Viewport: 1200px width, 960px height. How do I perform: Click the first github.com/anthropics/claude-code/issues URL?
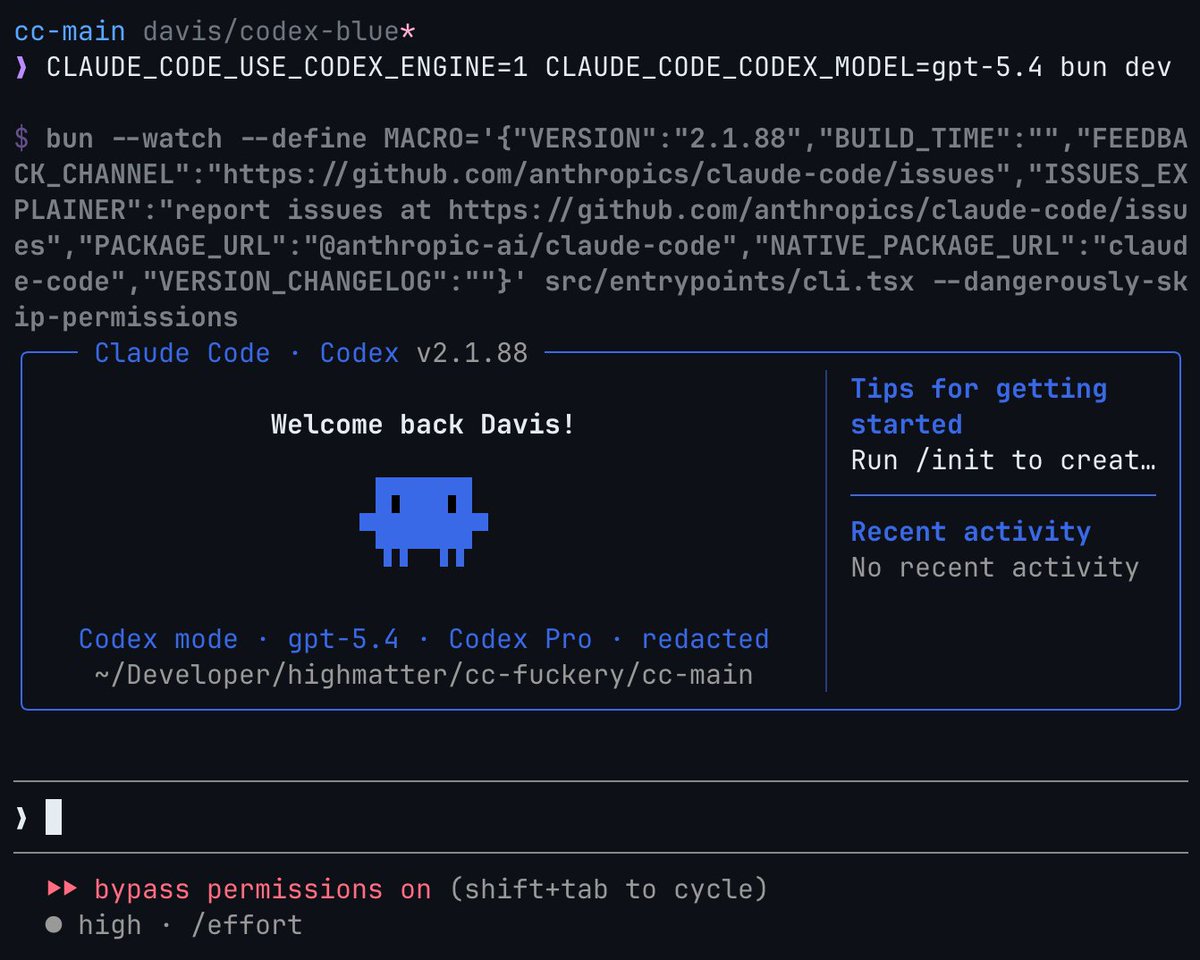pos(609,175)
